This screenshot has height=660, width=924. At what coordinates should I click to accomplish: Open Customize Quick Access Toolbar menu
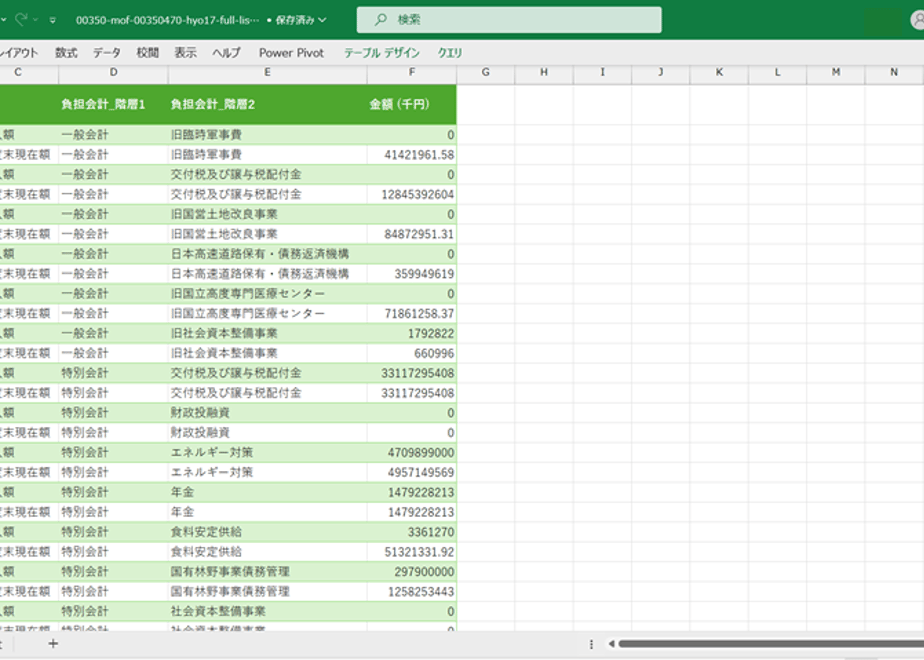coord(52,20)
